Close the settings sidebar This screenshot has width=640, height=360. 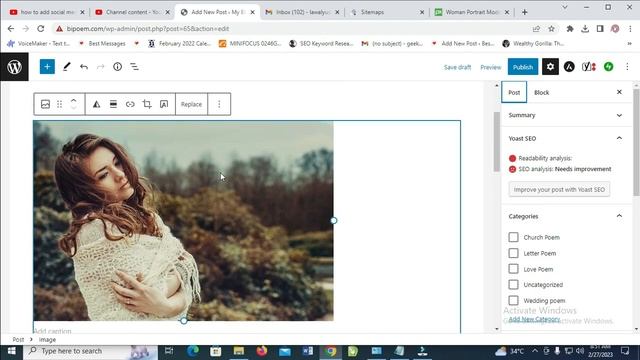point(619,92)
